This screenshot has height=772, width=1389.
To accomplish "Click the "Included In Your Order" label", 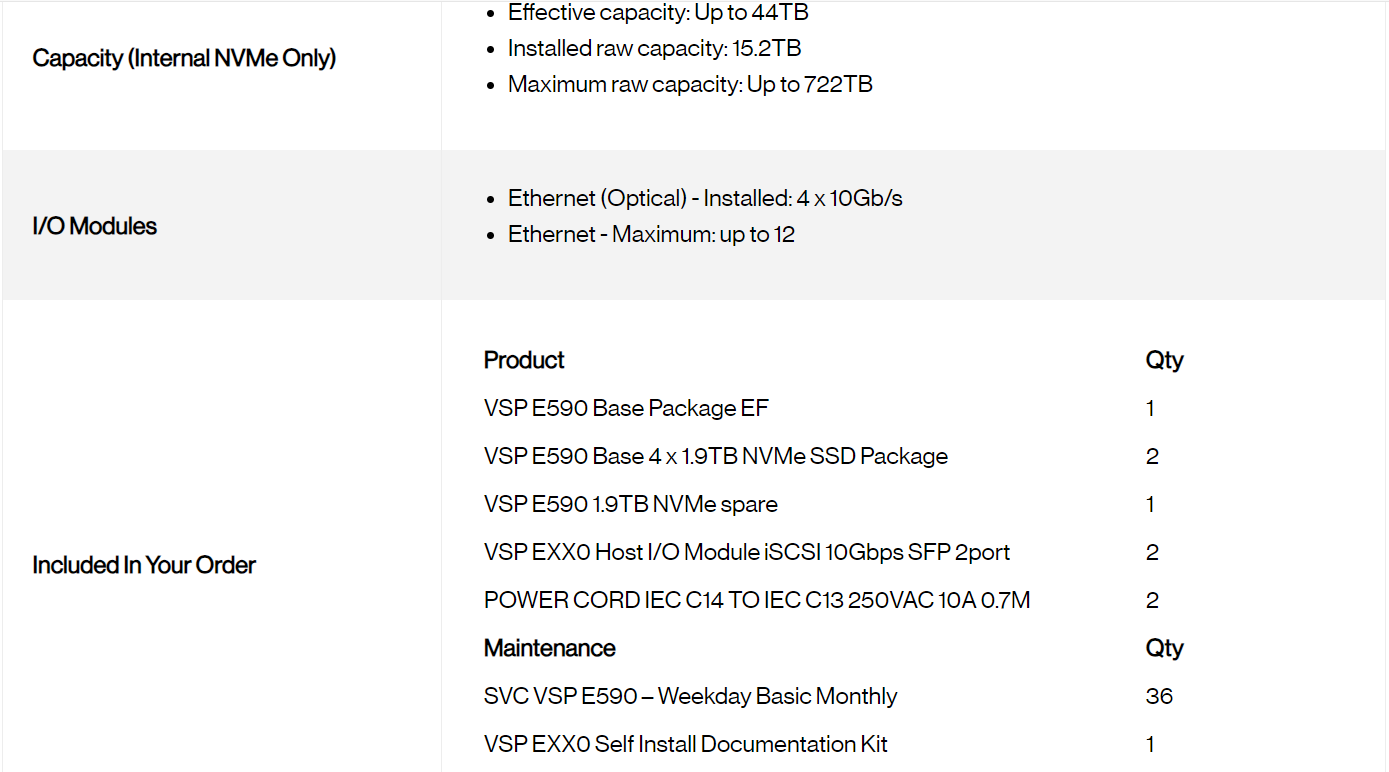I will (x=144, y=565).
